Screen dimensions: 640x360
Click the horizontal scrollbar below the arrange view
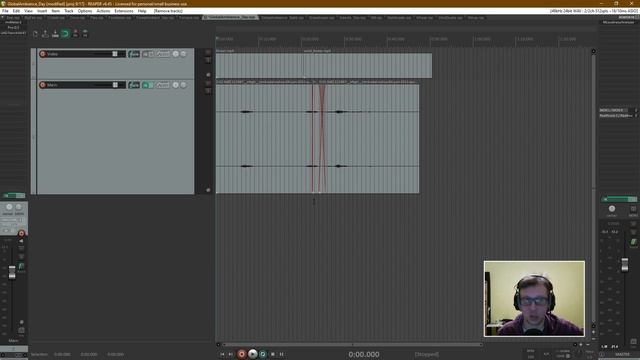(x=352, y=344)
